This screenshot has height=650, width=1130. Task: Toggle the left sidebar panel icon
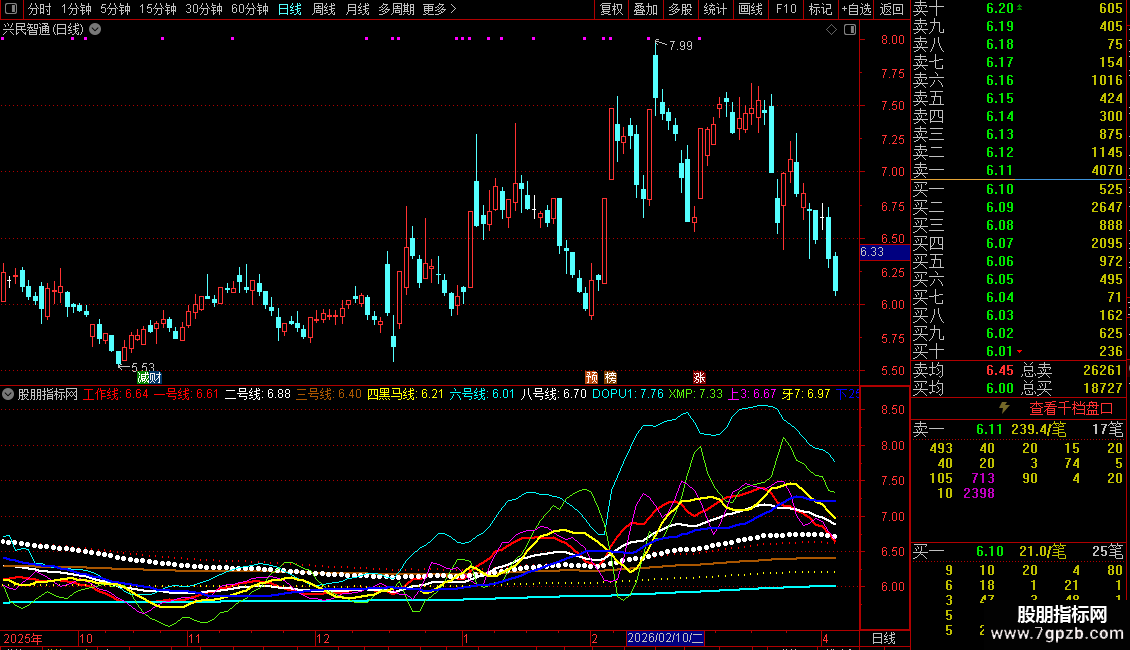12,9
